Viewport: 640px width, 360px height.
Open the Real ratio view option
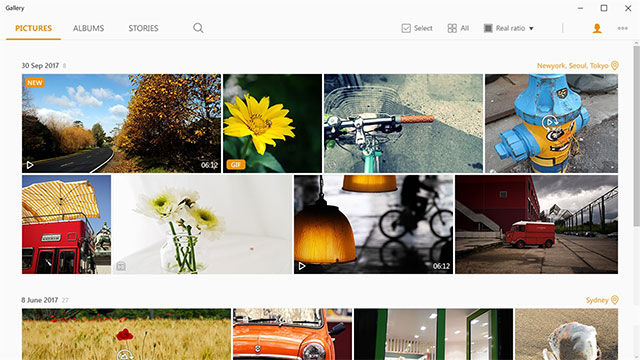pos(509,28)
